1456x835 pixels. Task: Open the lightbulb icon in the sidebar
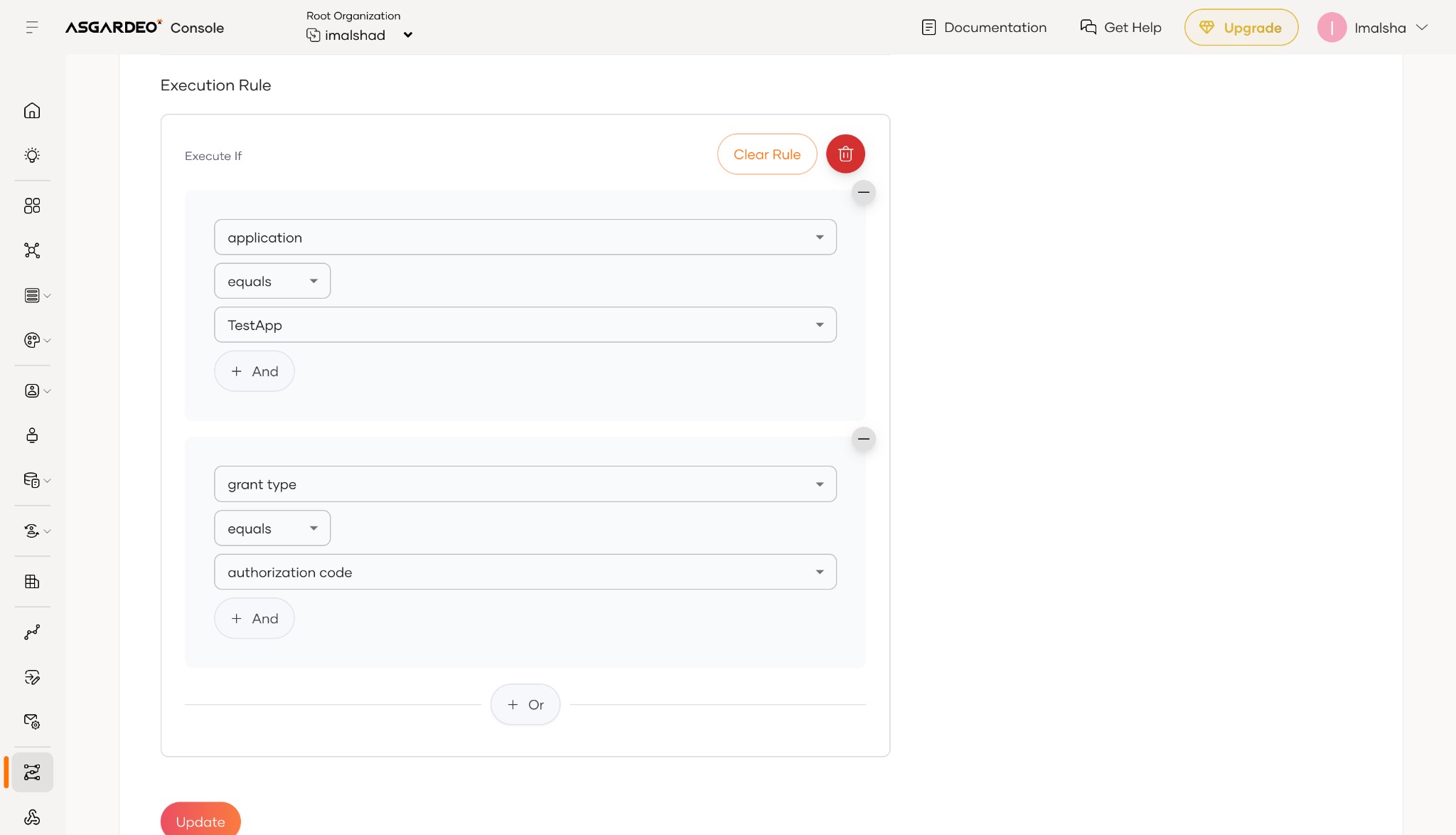coord(32,155)
